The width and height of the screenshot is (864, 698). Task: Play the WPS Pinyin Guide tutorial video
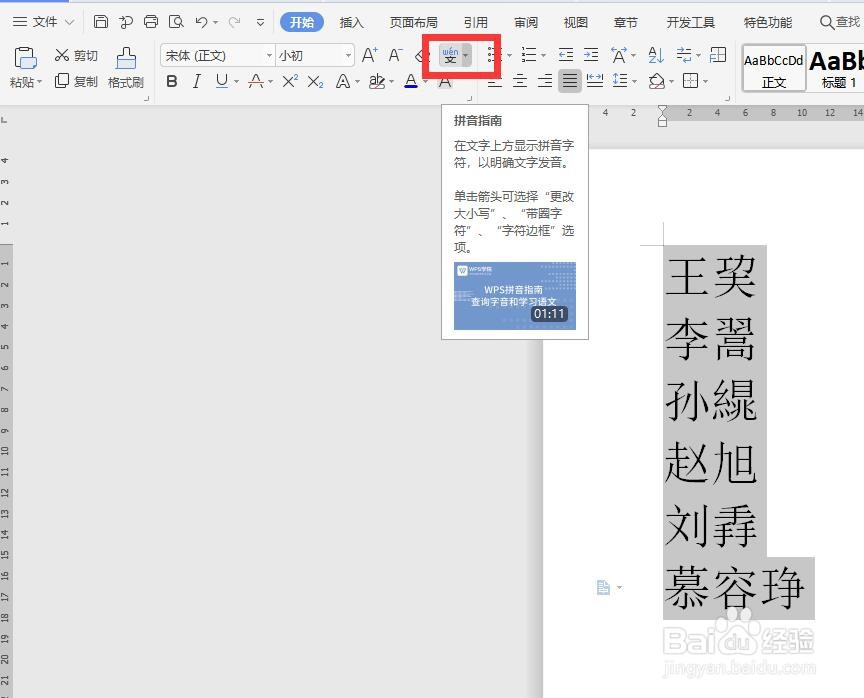click(x=514, y=294)
